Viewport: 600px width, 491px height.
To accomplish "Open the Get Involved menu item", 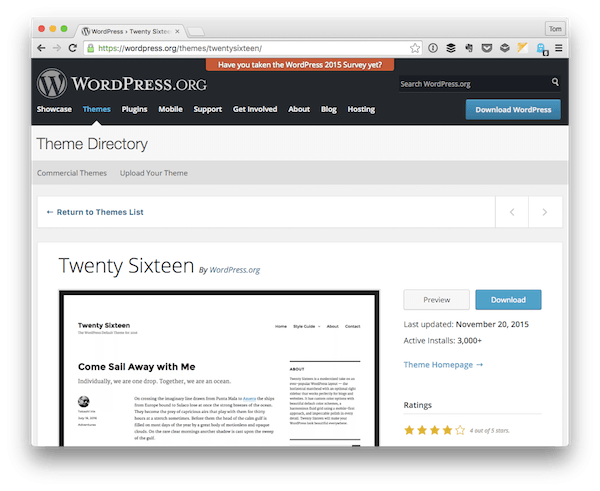I will click(255, 109).
